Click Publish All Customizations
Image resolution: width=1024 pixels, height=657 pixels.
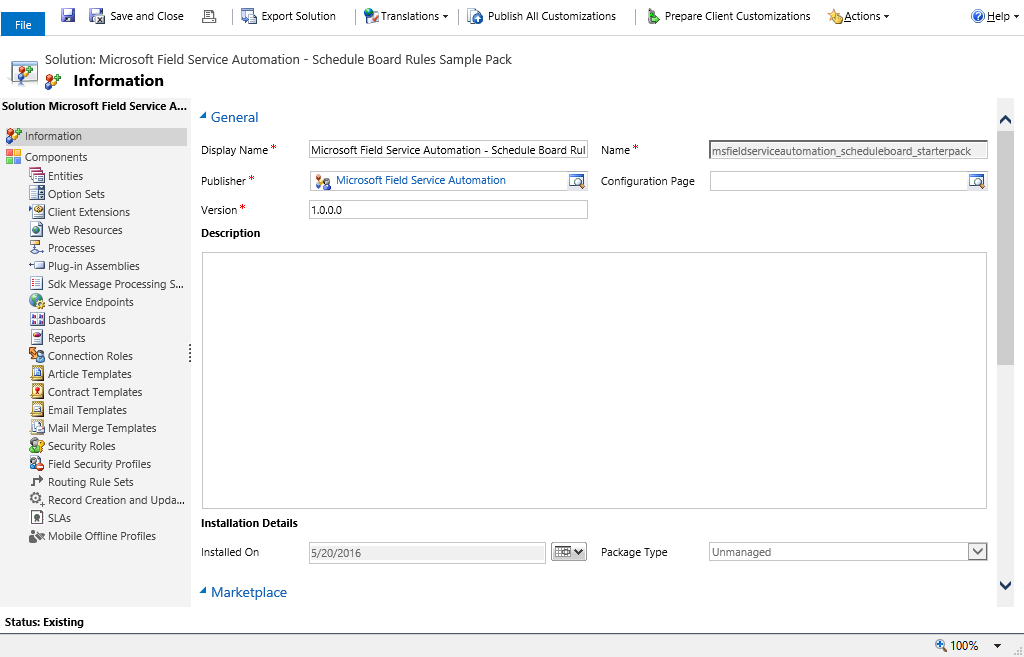[x=542, y=16]
